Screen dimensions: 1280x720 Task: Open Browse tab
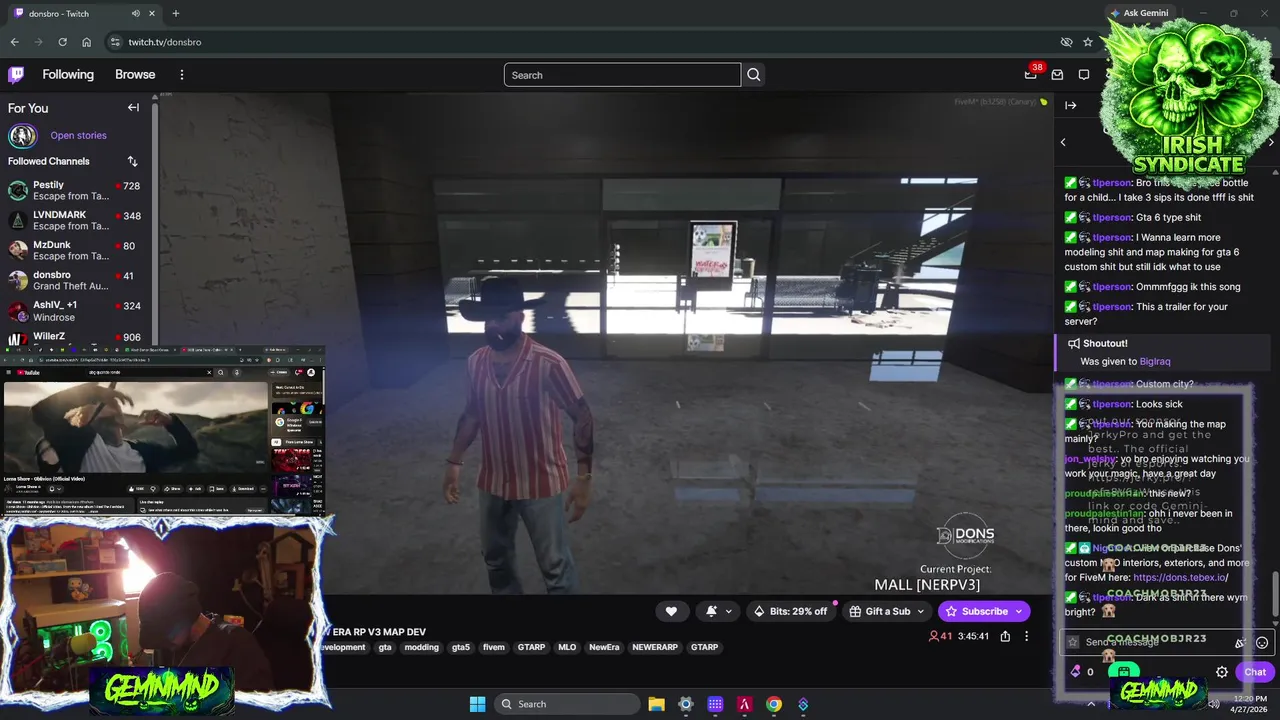[135, 75]
